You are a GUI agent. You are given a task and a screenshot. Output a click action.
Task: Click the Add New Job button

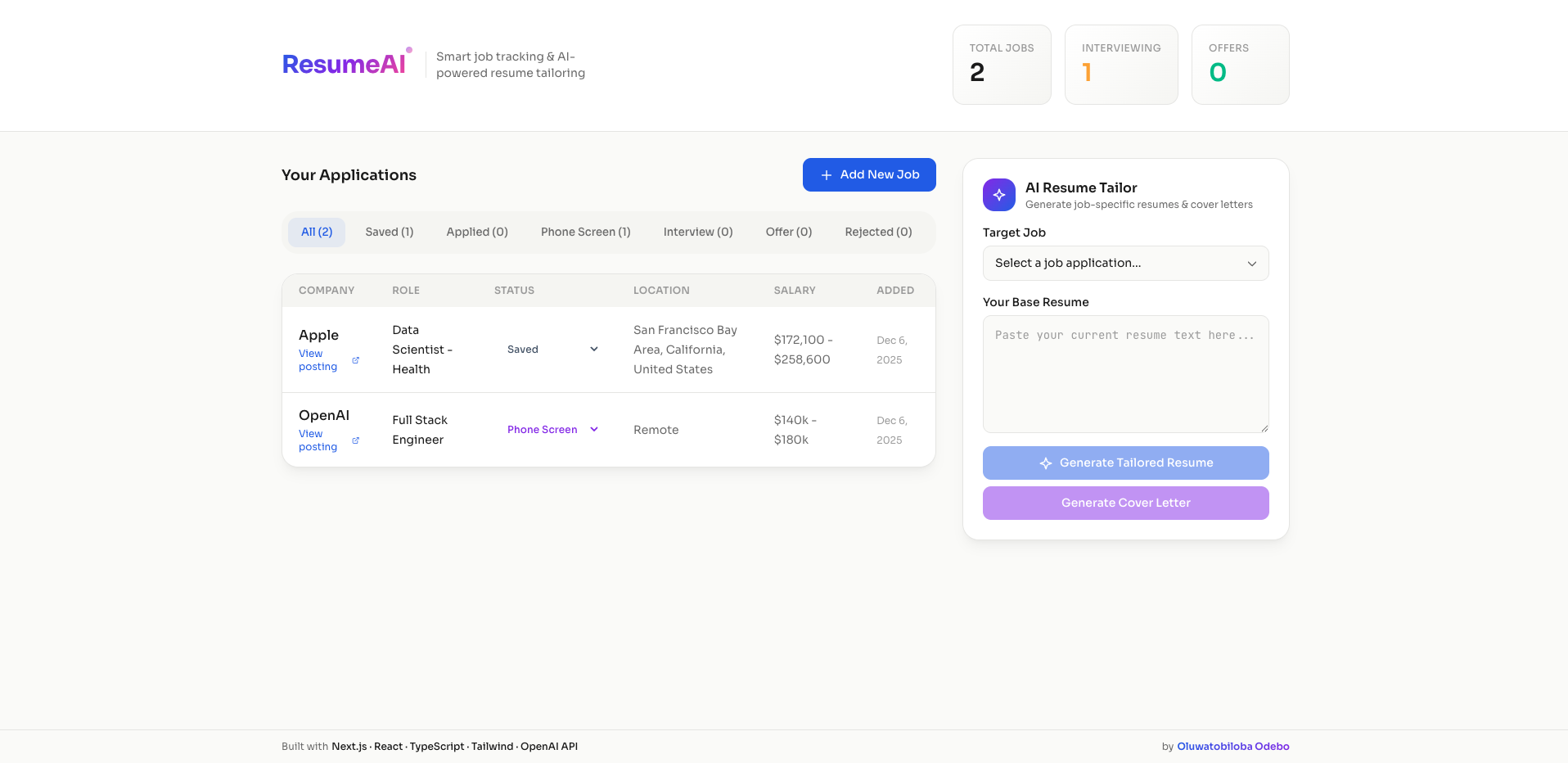pyautogui.click(x=869, y=174)
